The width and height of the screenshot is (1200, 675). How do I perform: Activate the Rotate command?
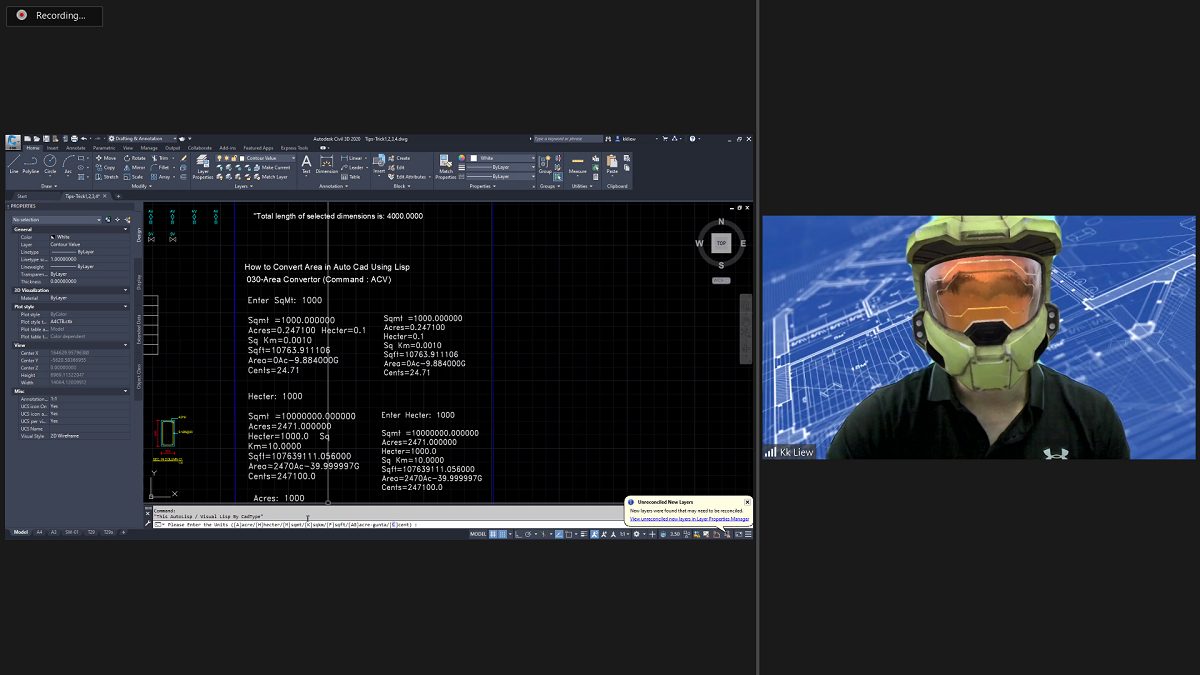[134, 158]
